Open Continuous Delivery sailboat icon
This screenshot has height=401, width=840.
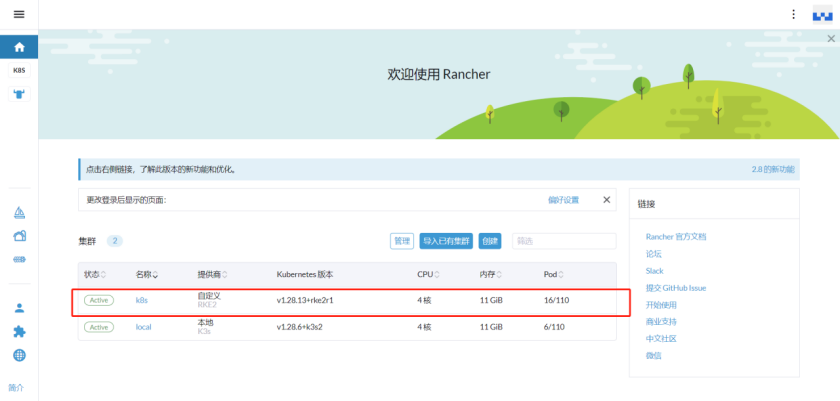[19, 213]
